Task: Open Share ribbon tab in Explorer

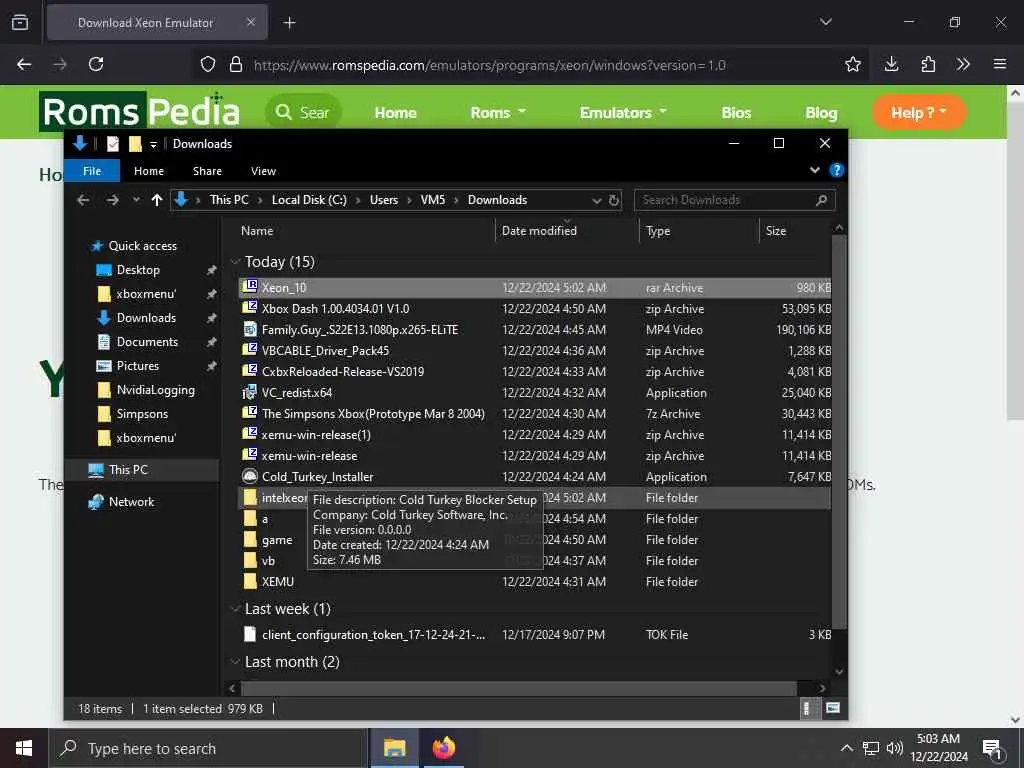Action: pyautogui.click(x=207, y=171)
